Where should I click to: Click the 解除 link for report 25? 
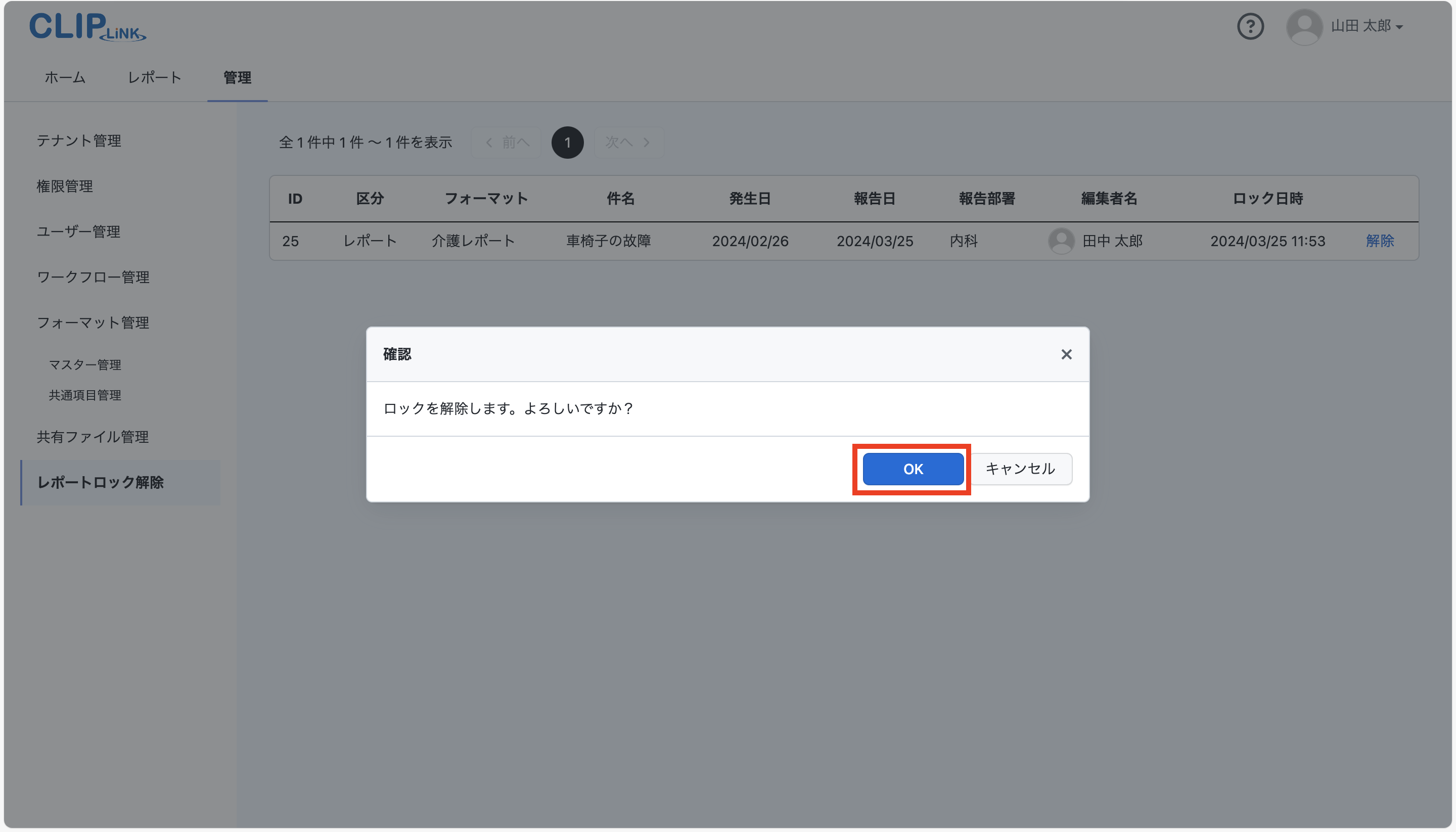pos(1380,241)
